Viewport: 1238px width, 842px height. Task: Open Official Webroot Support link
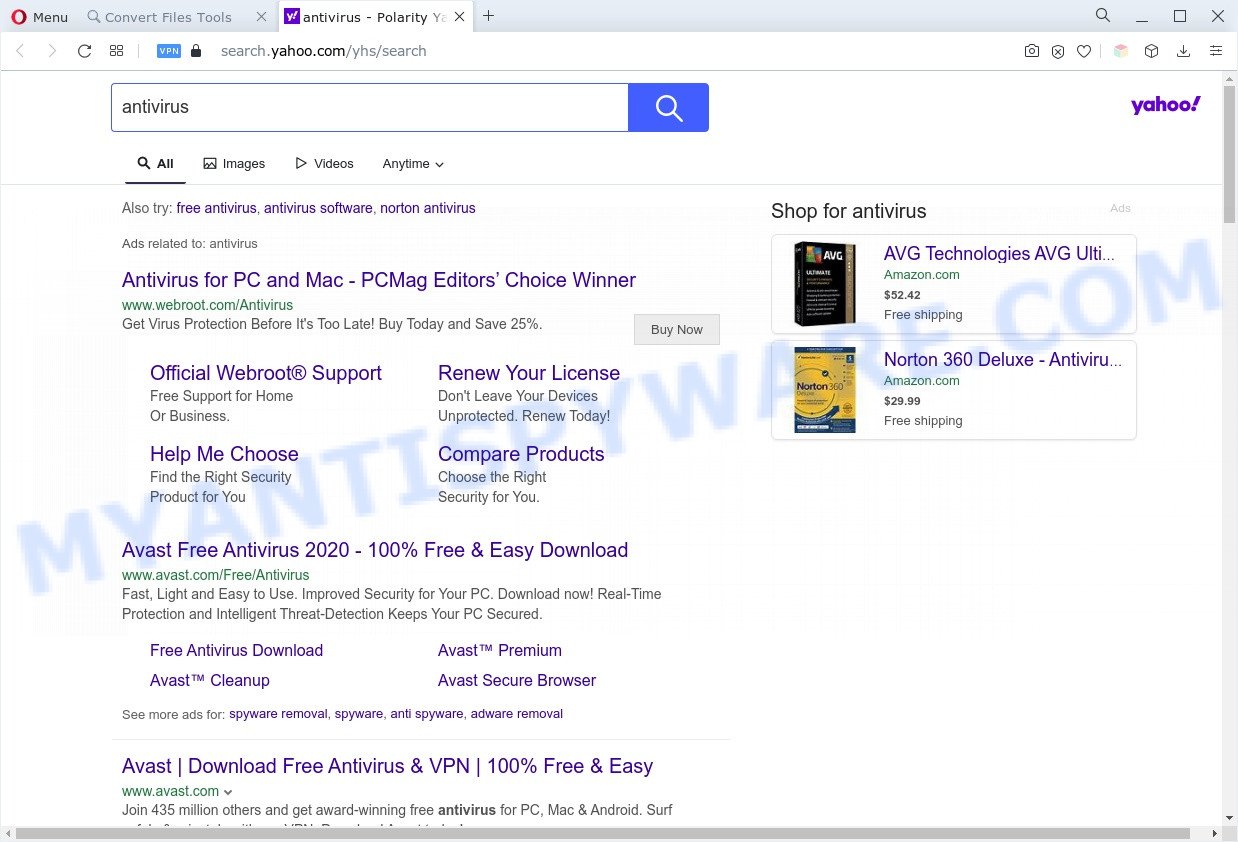click(266, 373)
